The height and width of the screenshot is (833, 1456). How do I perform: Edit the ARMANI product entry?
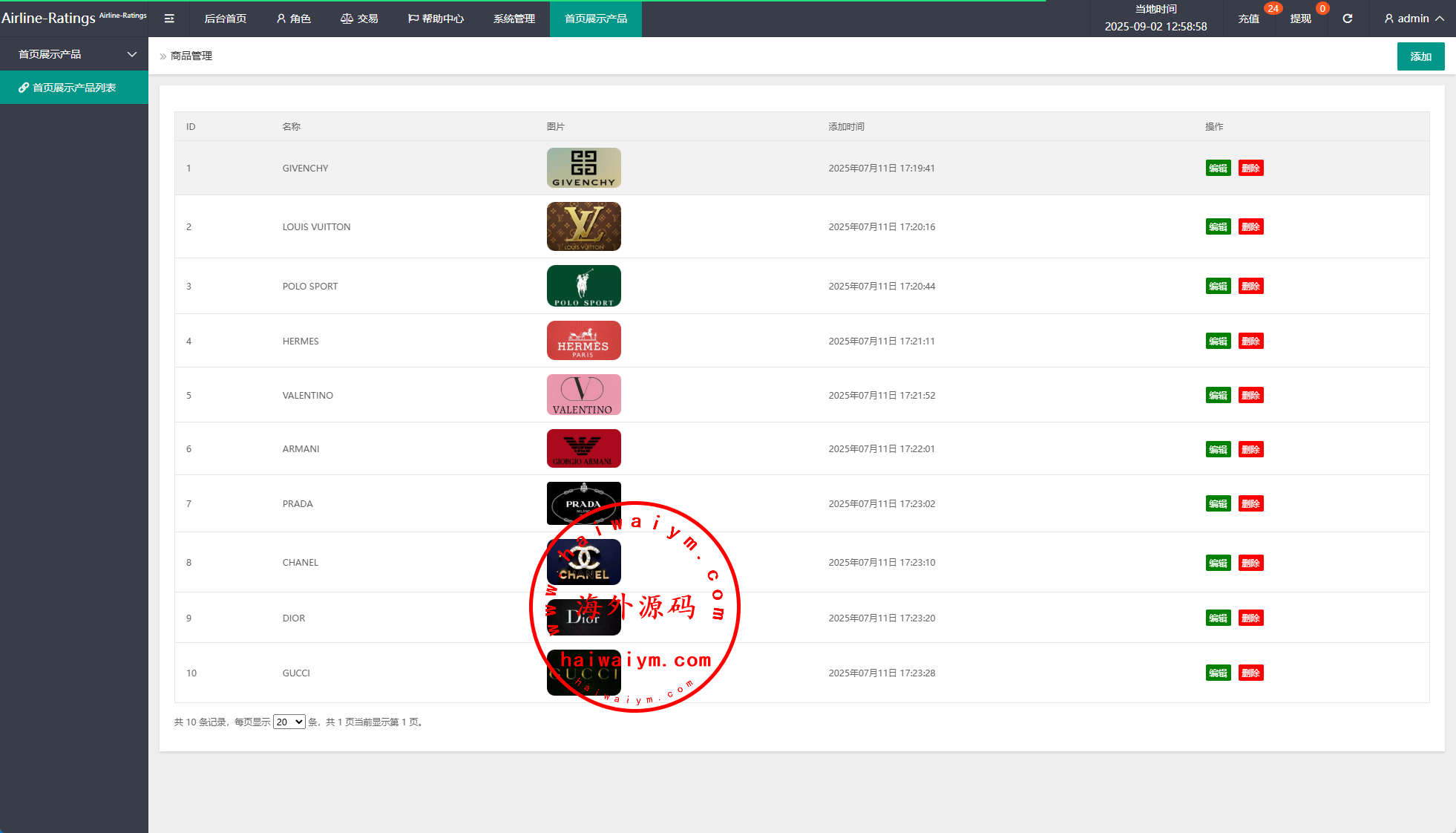pos(1218,449)
